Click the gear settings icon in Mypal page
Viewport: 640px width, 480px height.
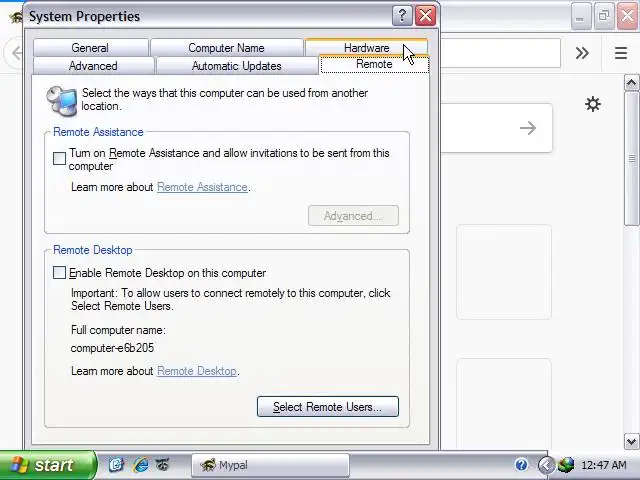point(593,104)
